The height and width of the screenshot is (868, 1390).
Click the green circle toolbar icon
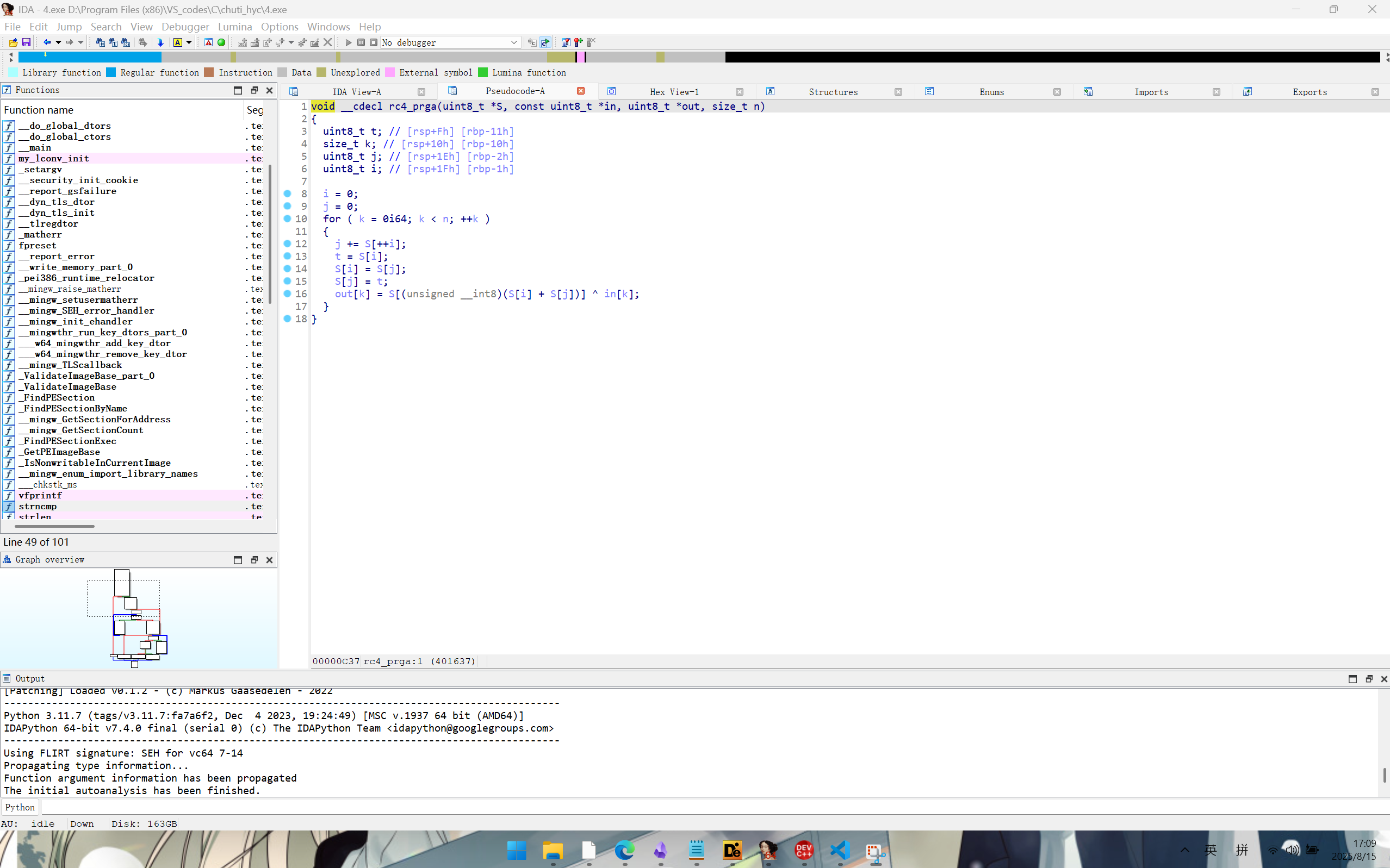(x=222, y=42)
